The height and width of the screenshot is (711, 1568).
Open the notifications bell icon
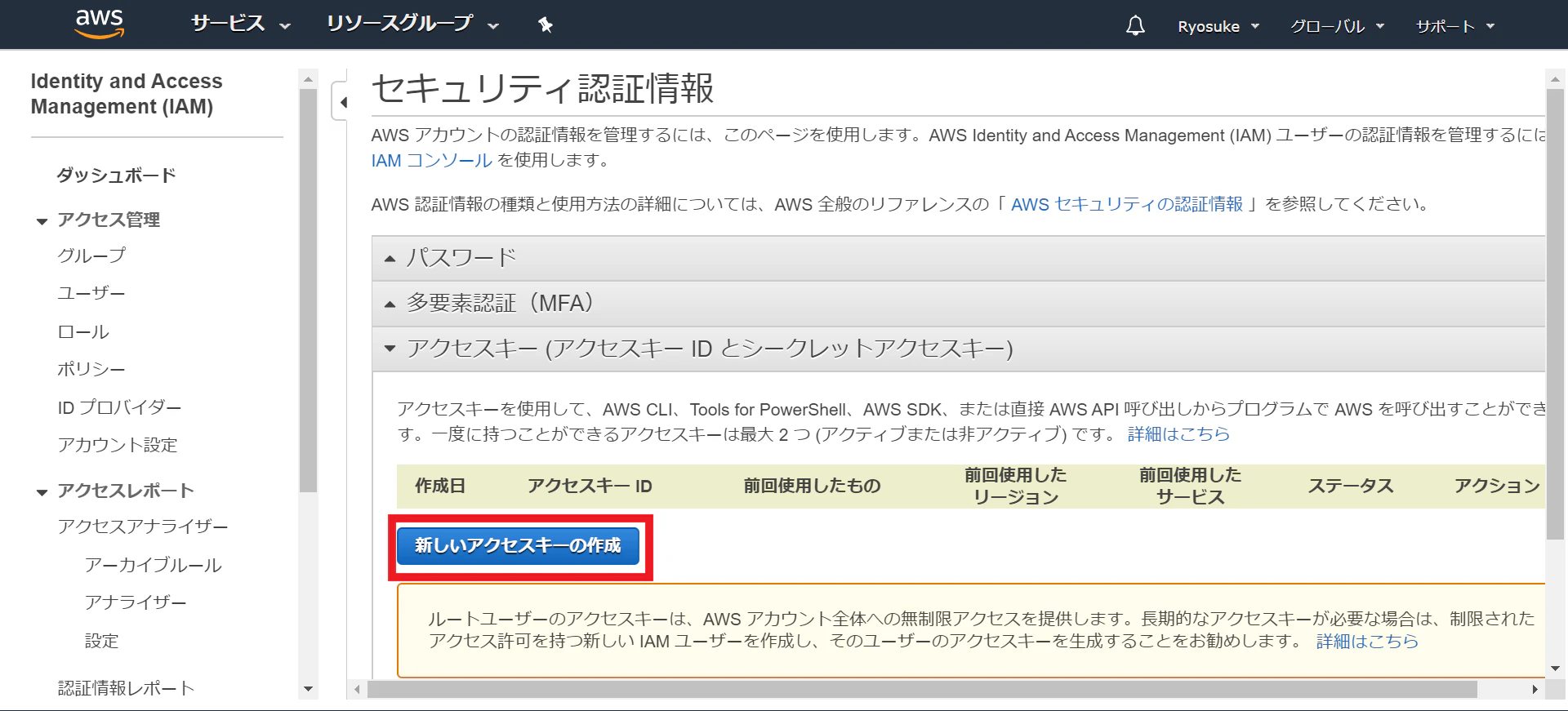[x=1135, y=26]
